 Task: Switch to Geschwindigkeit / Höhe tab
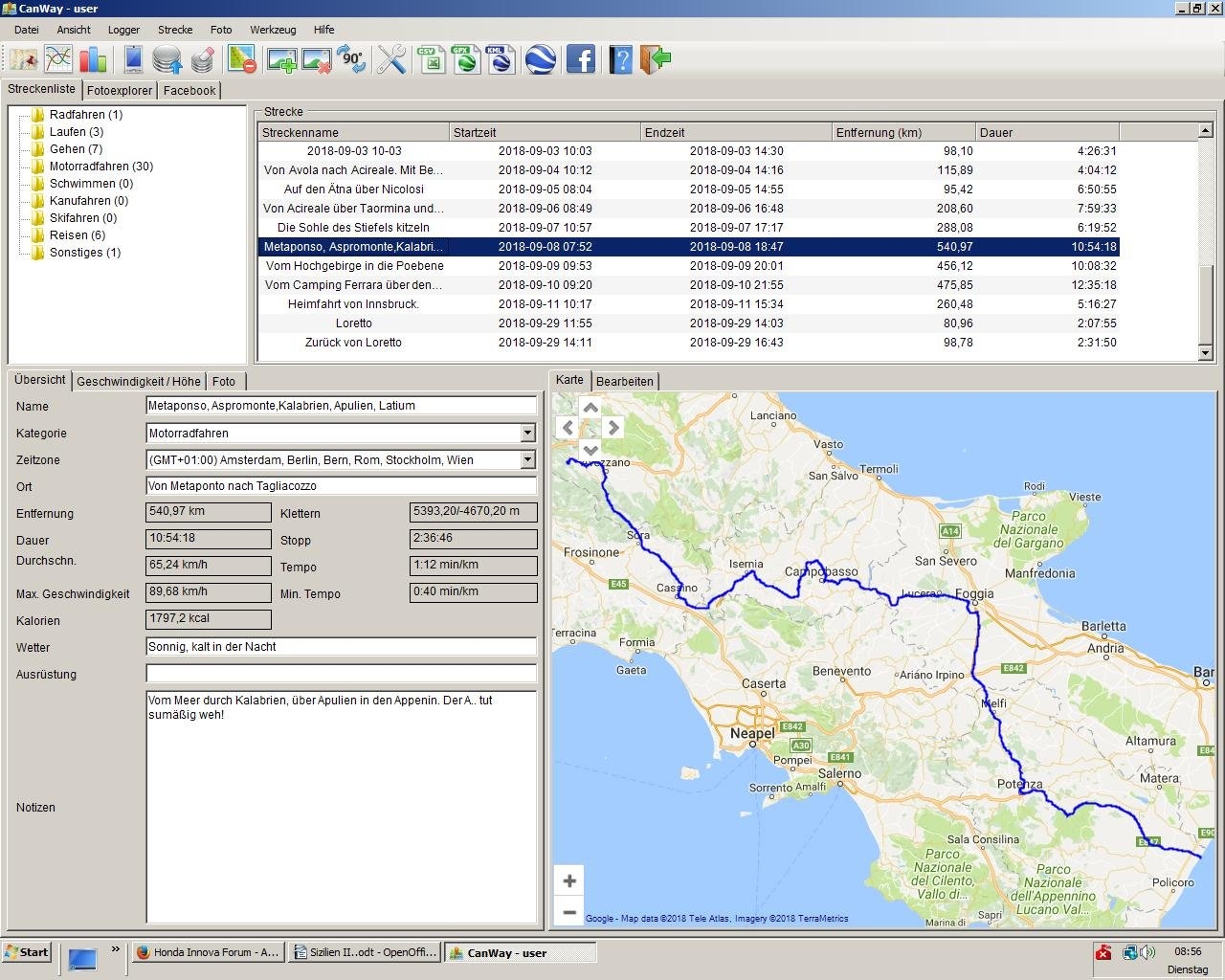point(139,382)
